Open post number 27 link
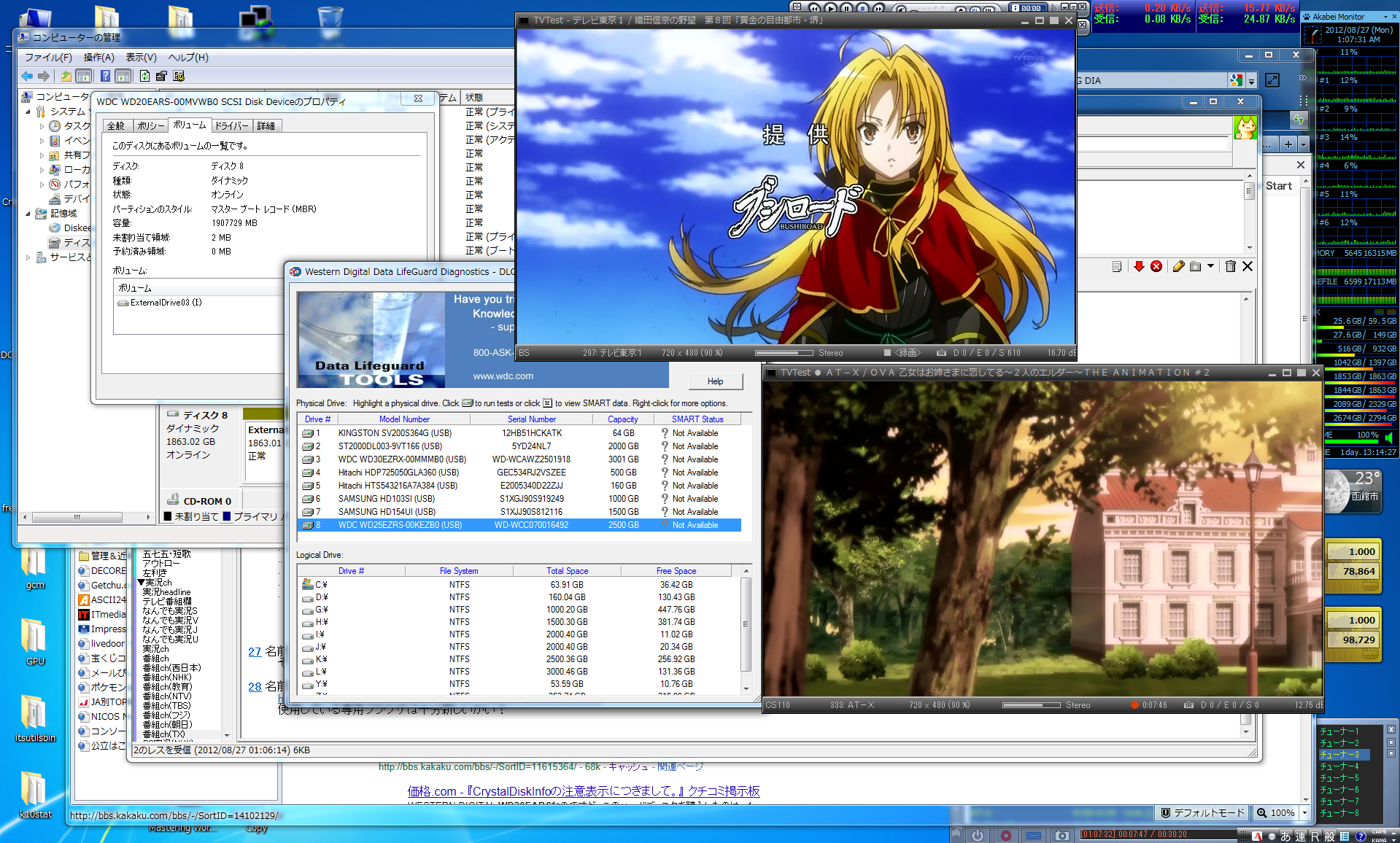Screen dimensions: 1400x843 pos(255,651)
